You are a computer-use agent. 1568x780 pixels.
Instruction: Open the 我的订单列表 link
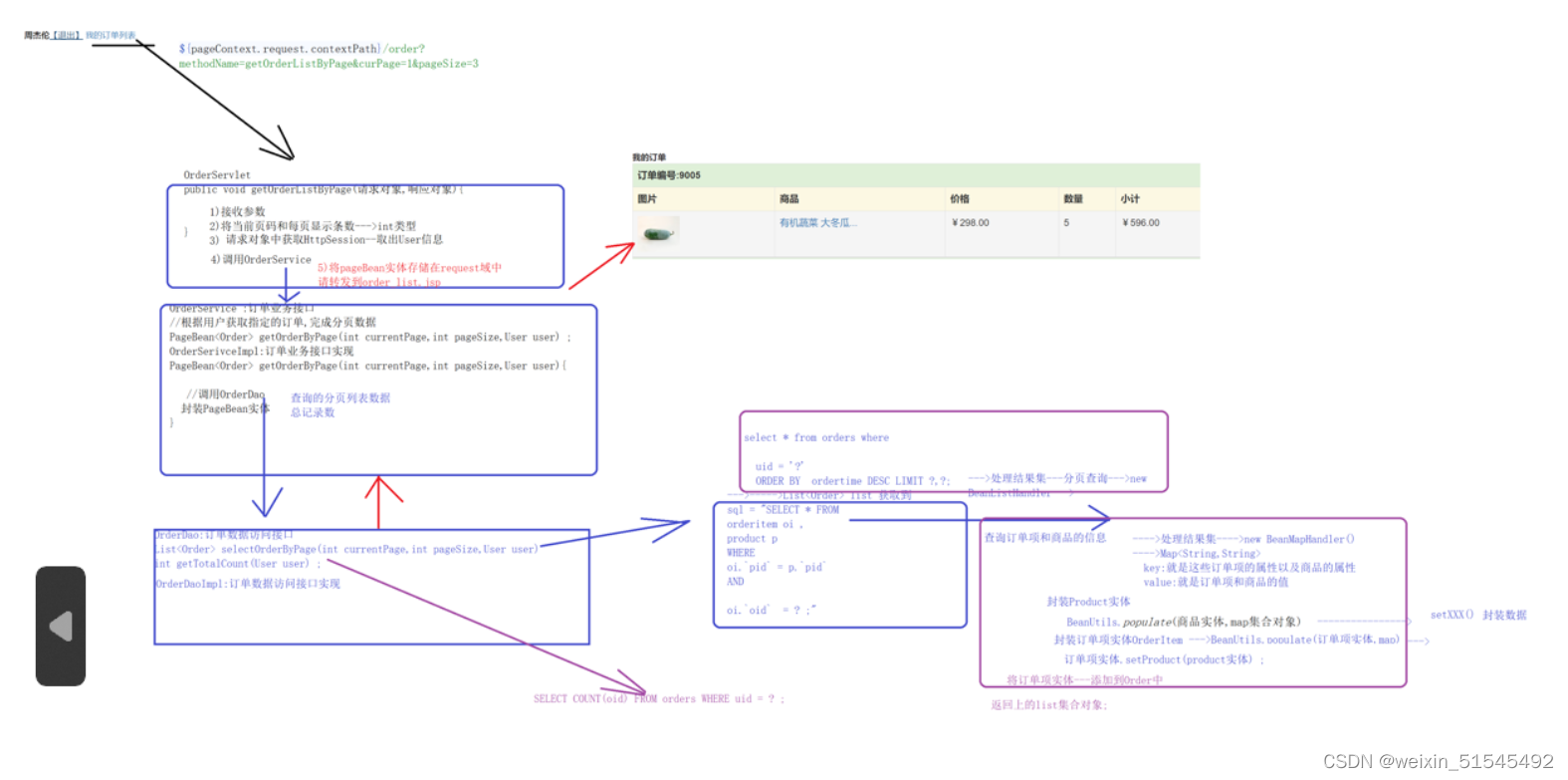(x=111, y=35)
